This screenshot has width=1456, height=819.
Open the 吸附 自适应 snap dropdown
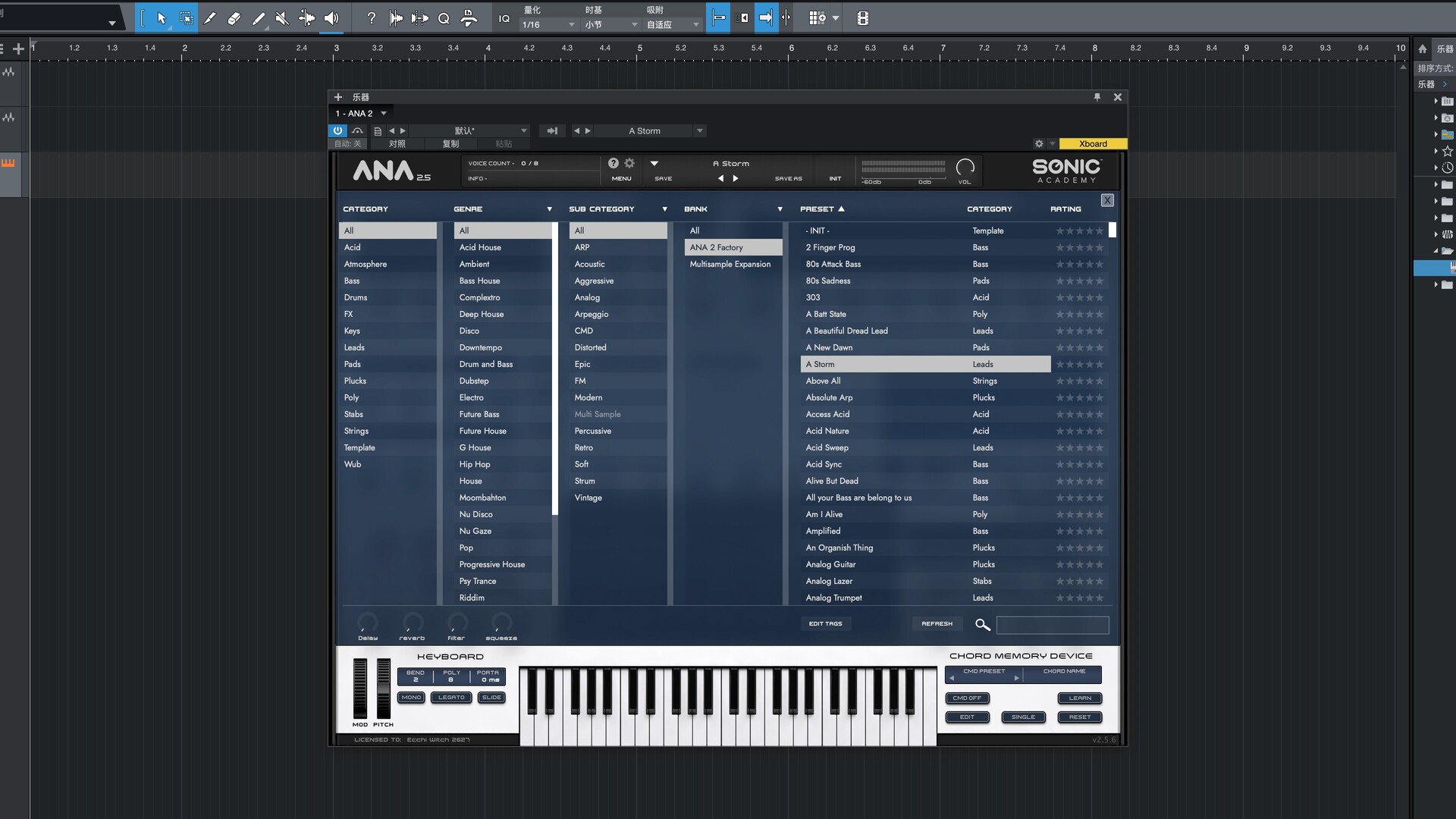(x=673, y=25)
